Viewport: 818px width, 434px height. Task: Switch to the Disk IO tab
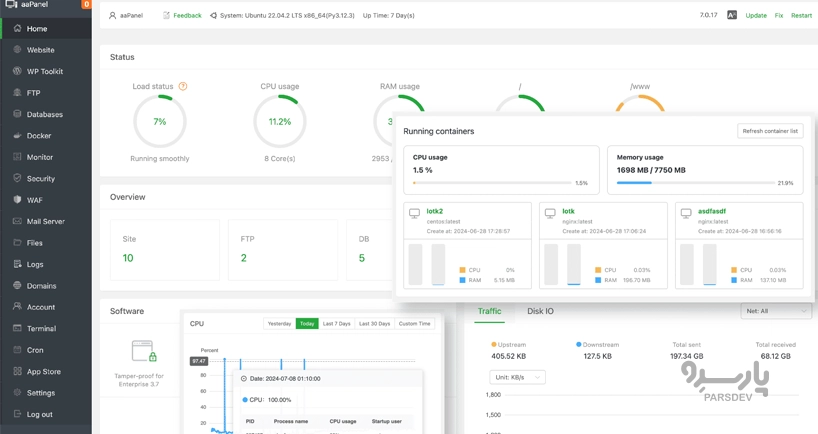tap(540, 311)
